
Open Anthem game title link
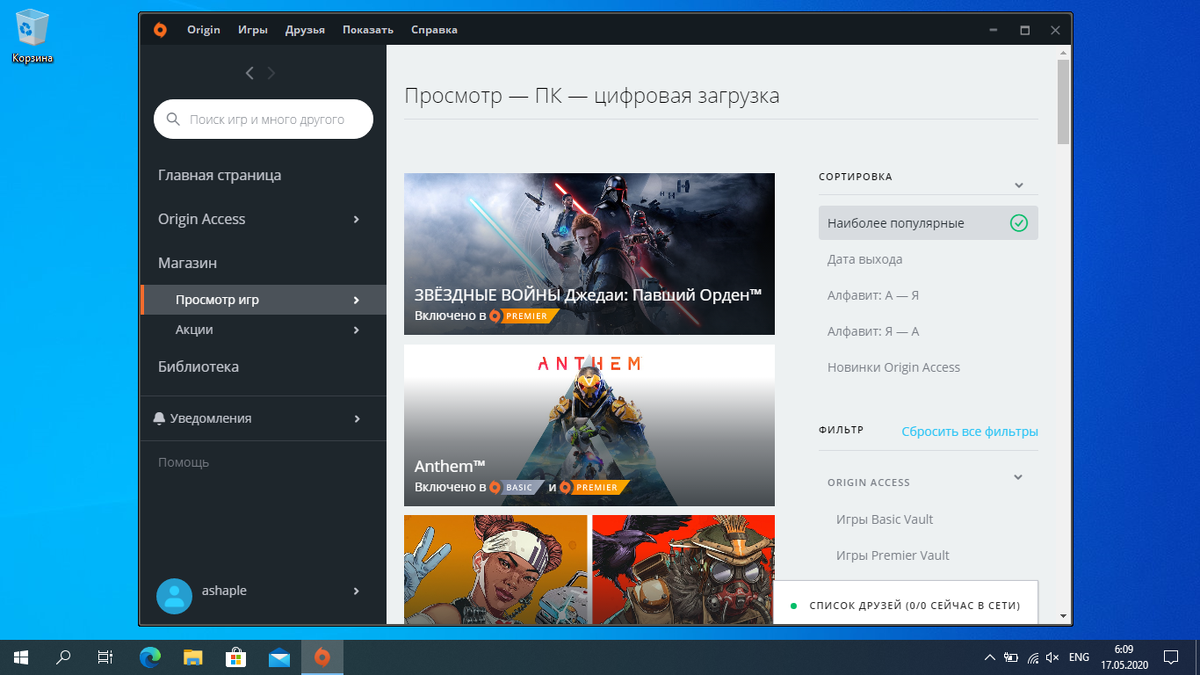(x=450, y=466)
